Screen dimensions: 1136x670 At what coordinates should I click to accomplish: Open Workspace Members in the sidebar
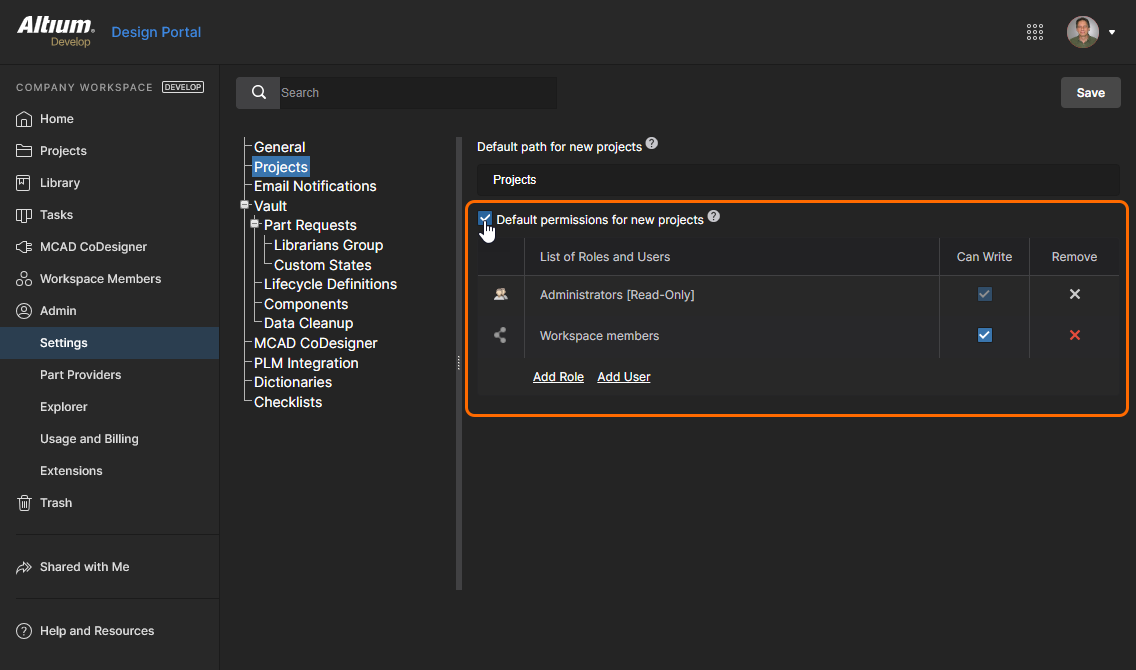(100, 279)
